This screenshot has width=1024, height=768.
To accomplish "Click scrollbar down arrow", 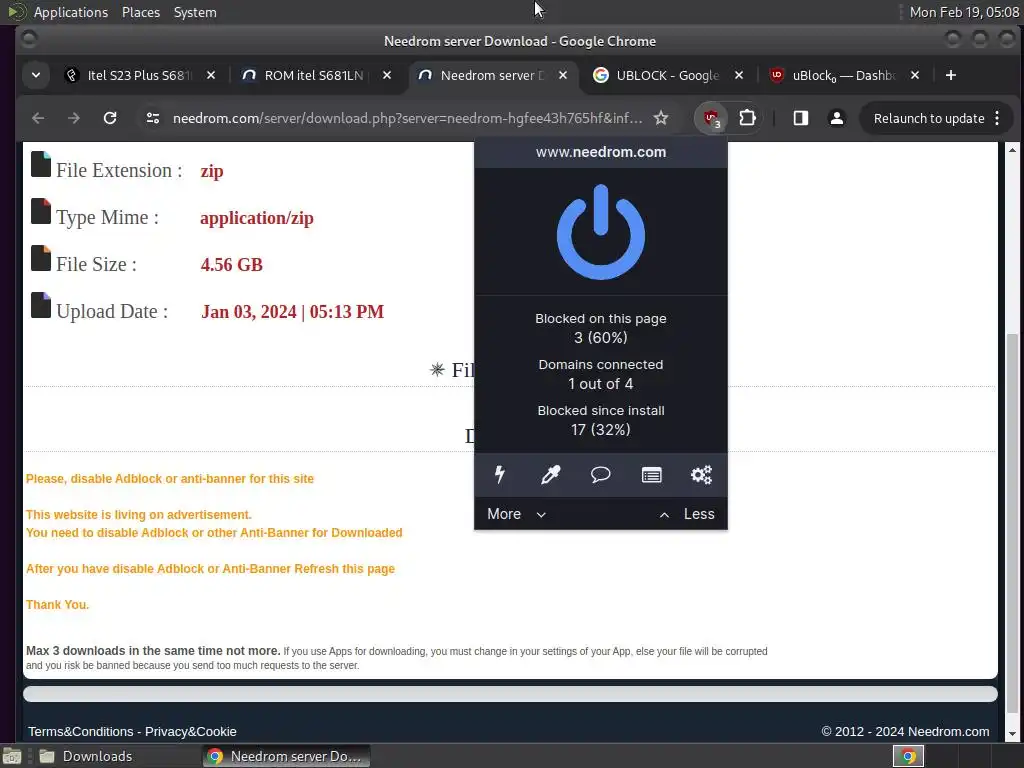I will pyautogui.click(x=1012, y=734).
